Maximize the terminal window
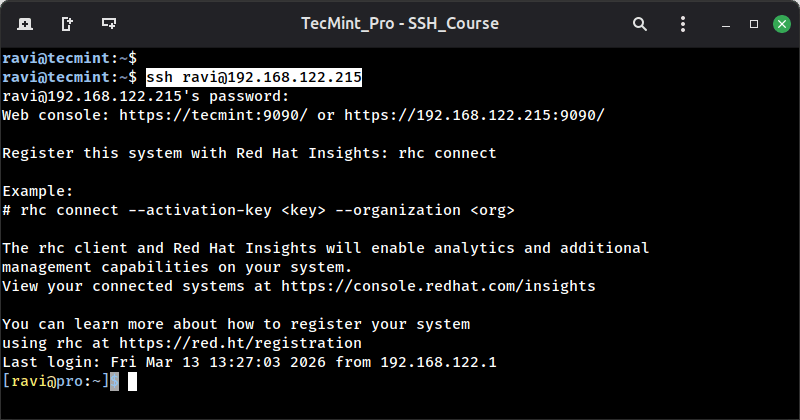Image resolution: width=800 pixels, height=420 pixels. [752, 22]
